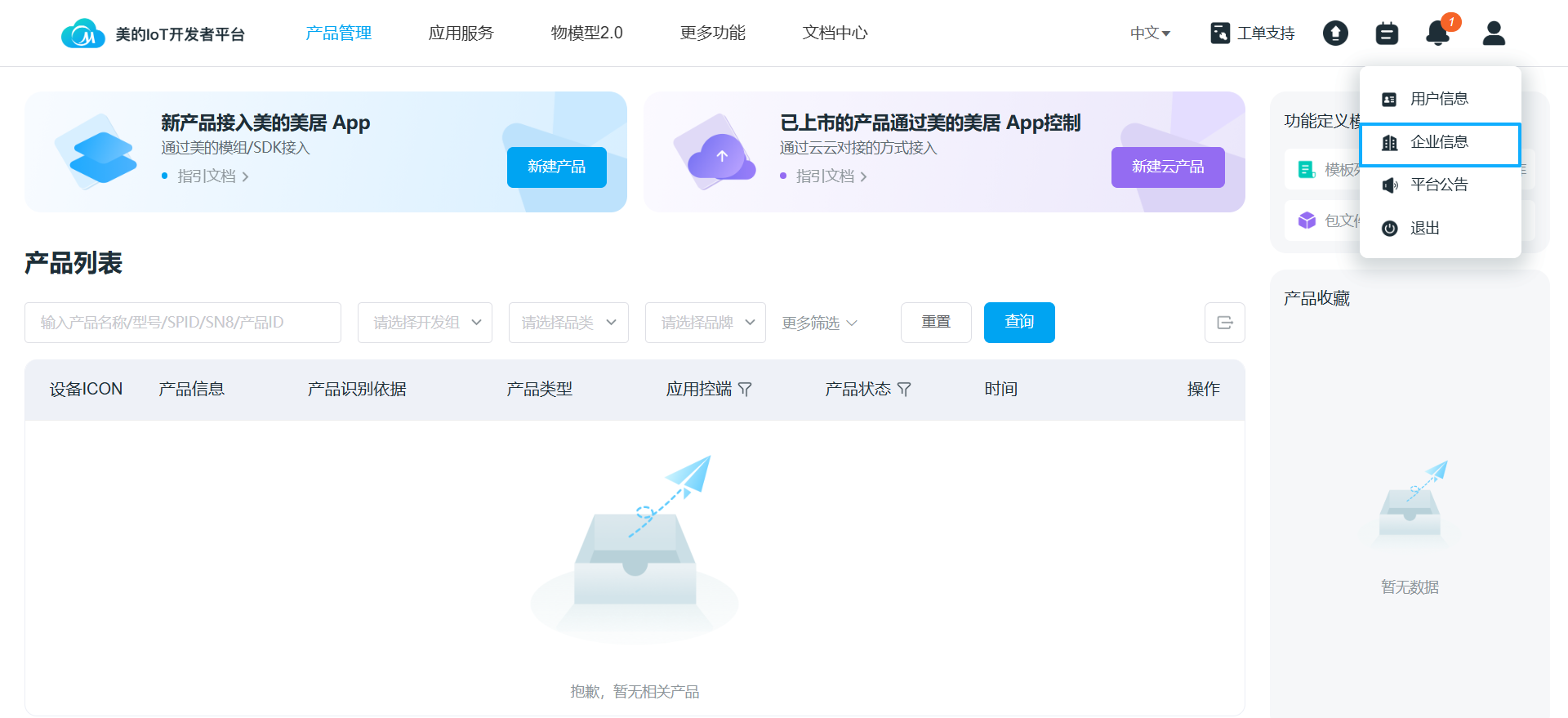Open the 中文 language selector

(x=1150, y=33)
